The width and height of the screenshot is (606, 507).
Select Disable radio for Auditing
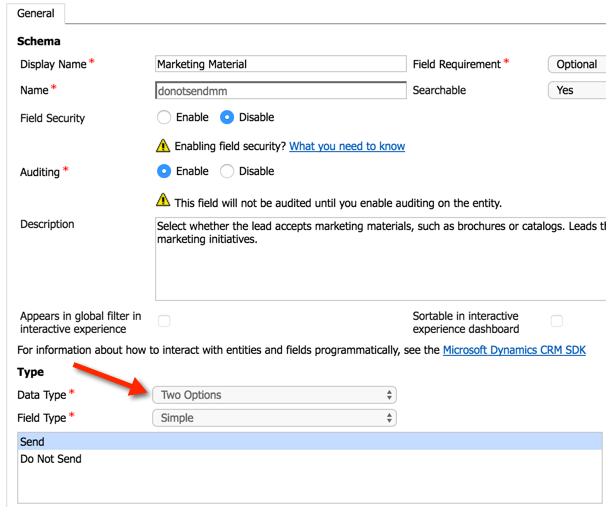pyautogui.click(x=227, y=171)
